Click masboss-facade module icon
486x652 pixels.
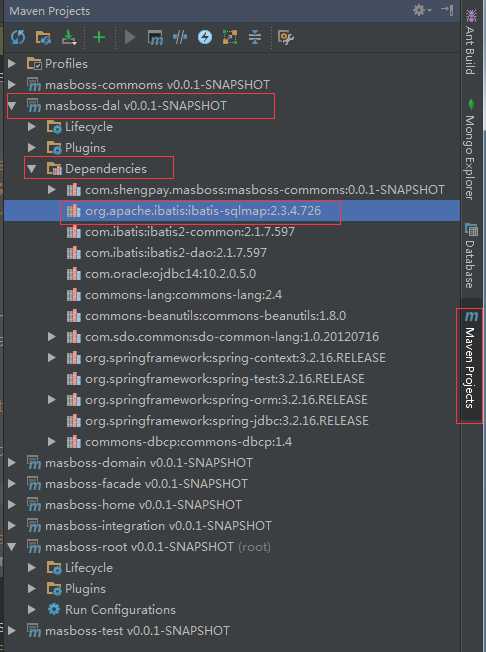(x=34, y=484)
